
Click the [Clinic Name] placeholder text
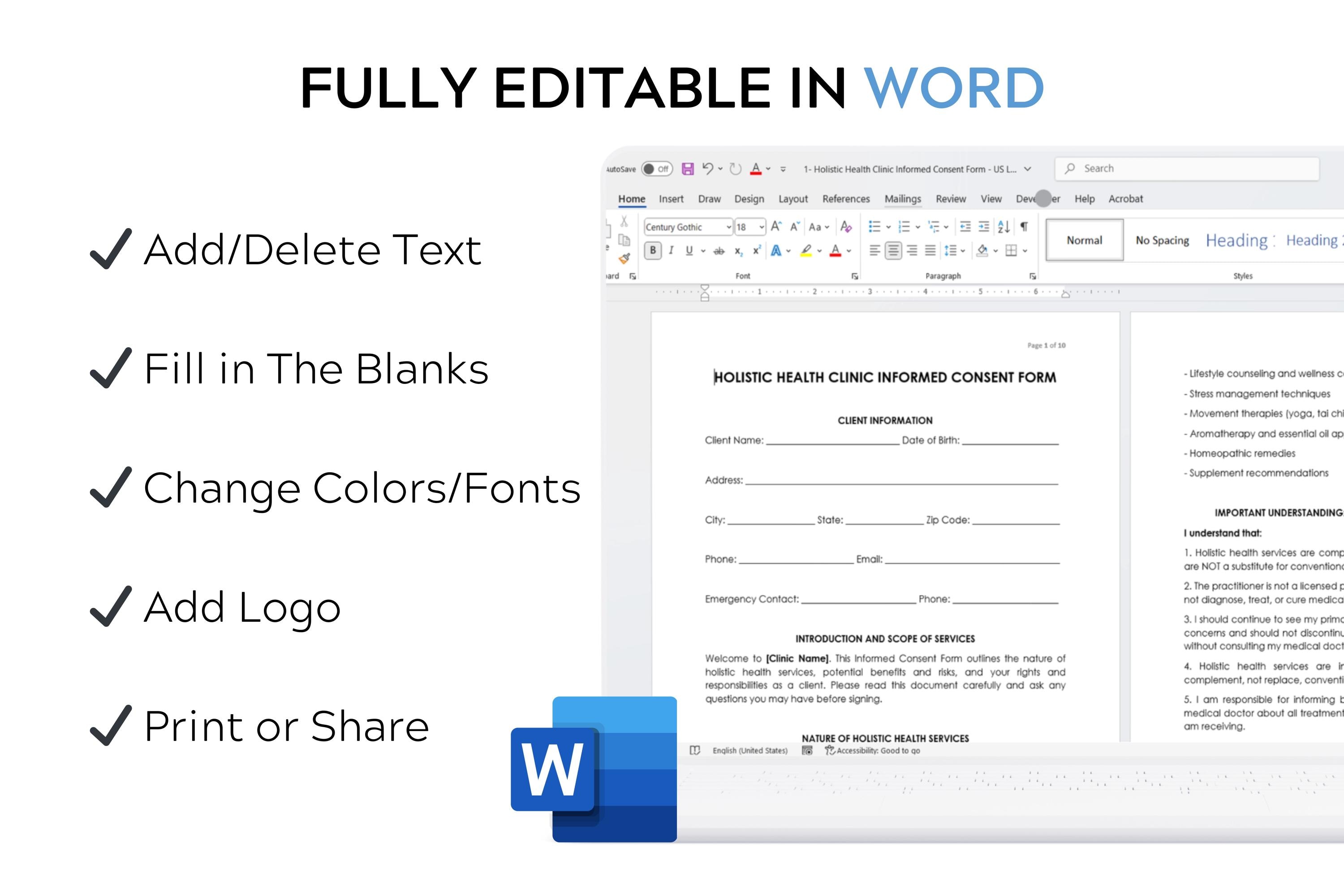pos(798,658)
